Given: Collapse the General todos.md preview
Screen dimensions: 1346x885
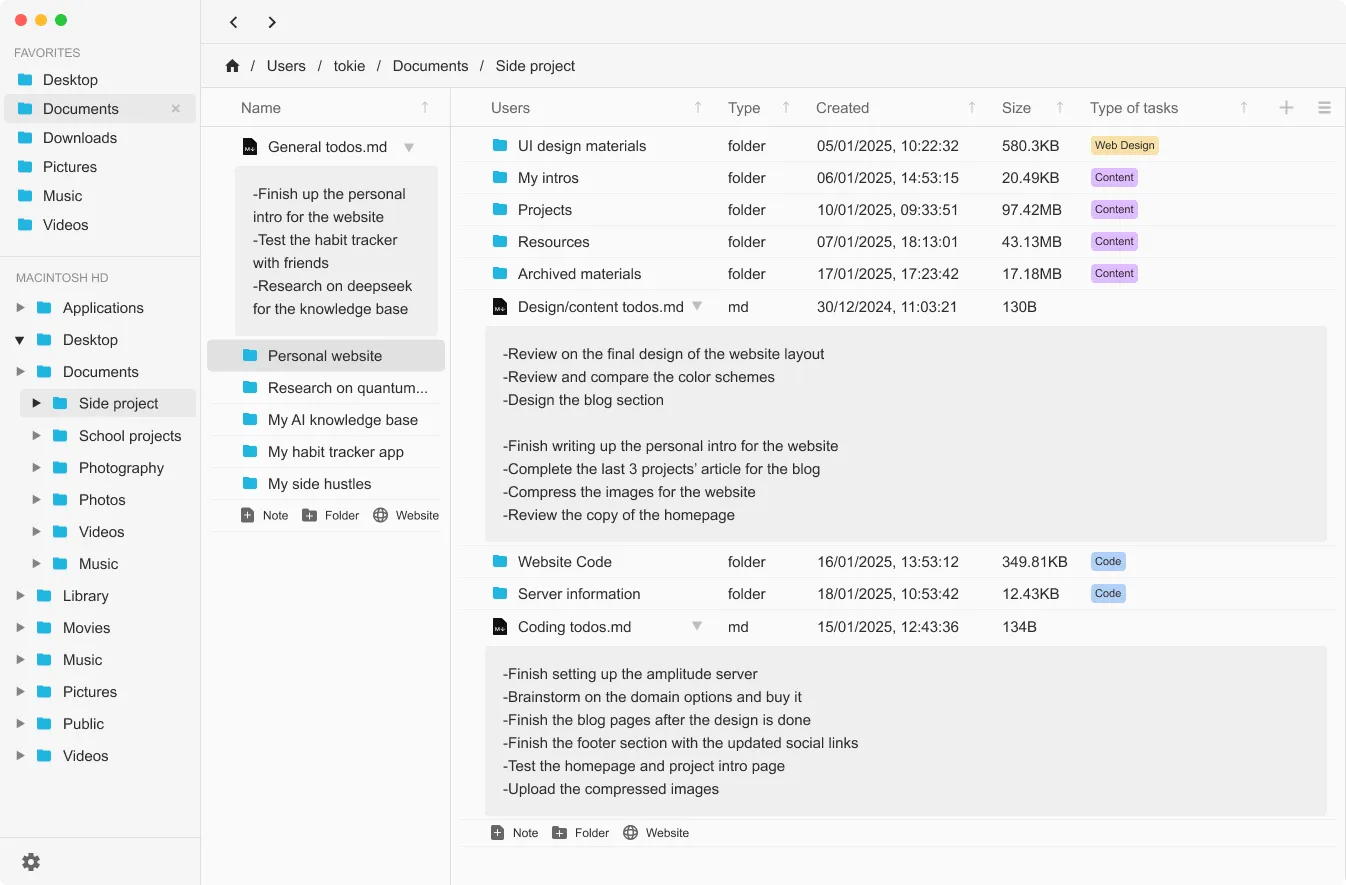Looking at the screenshot, I should (408, 147).
